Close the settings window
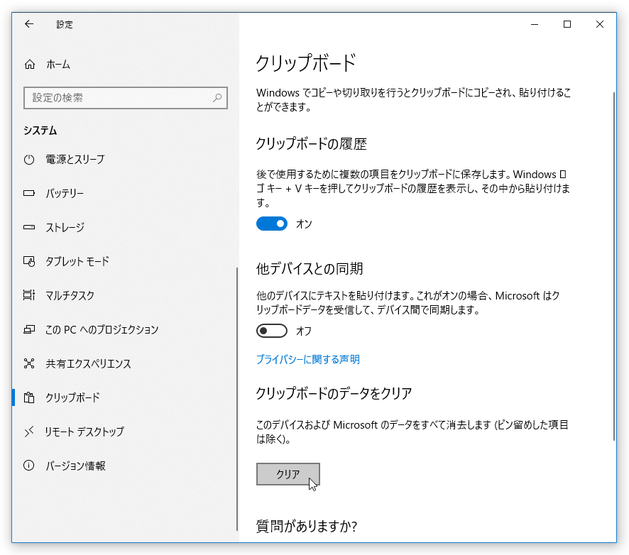Image resolution: width=629 pixels, height=555 pixels. [x=599, y=24]
